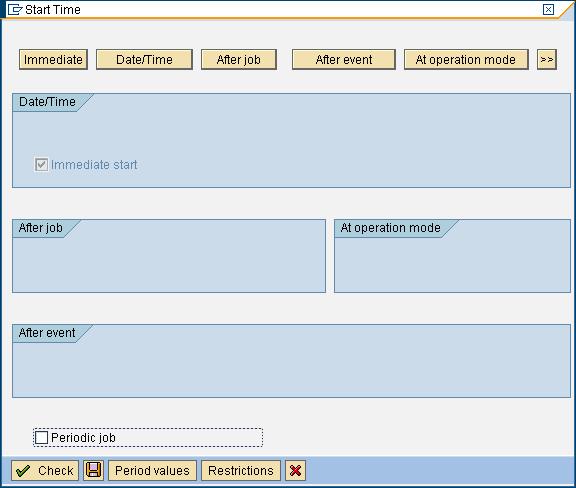Click the Date/Time group box header
Screen dimensions: 576x488
[47, 102]
